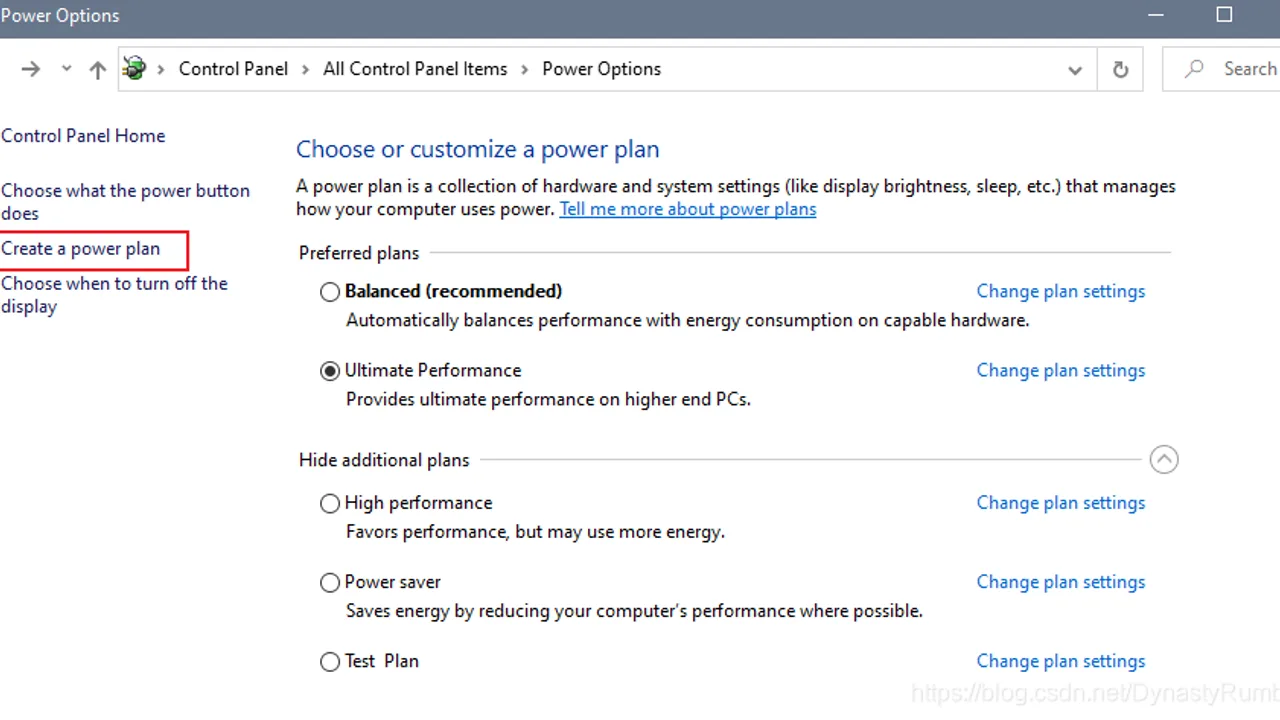Screen dimensions: 1280x720
Task: Click the Hide additional plans label
Action: click(384, 460)
